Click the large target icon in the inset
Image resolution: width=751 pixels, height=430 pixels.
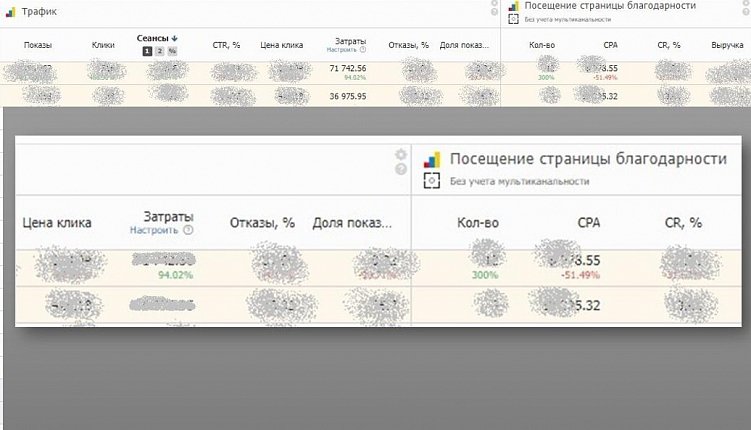(432, 181)
